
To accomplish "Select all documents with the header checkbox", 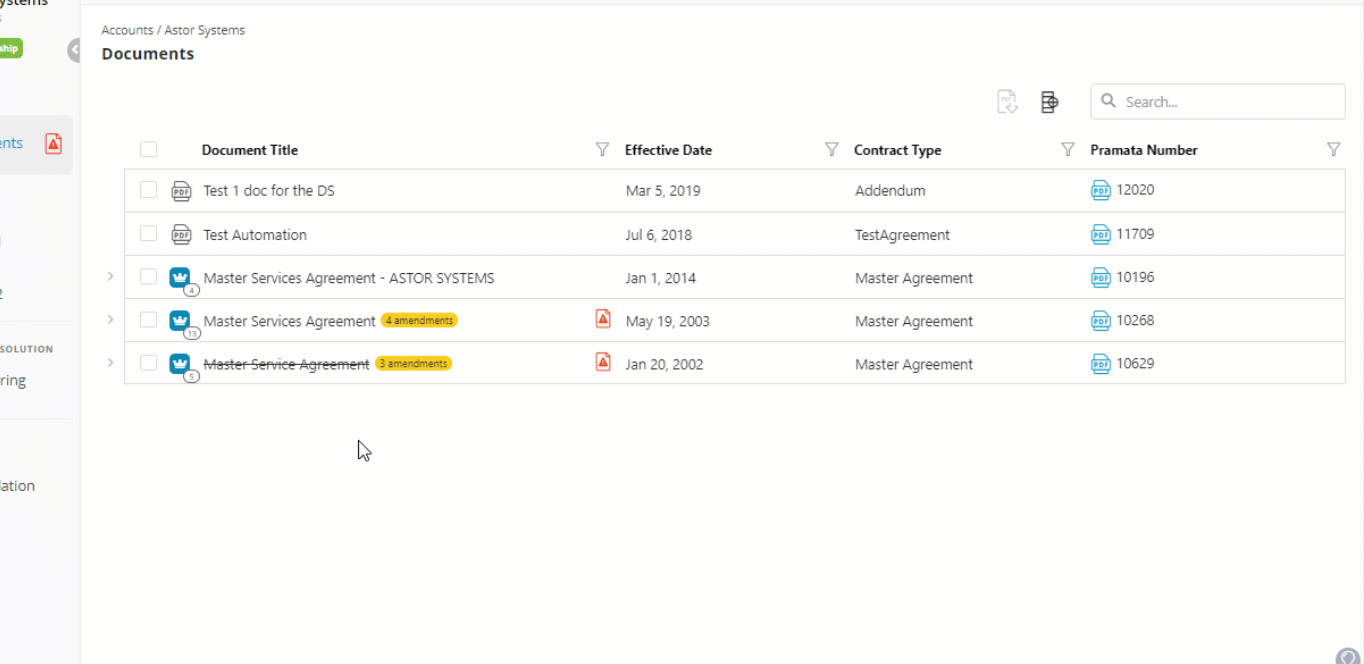I will [148, 150].
